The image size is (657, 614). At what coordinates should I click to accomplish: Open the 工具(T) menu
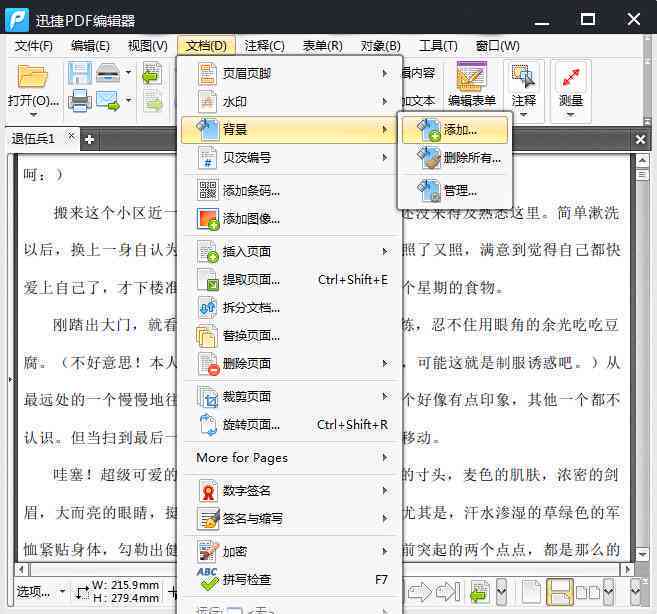tap(438, 46)
